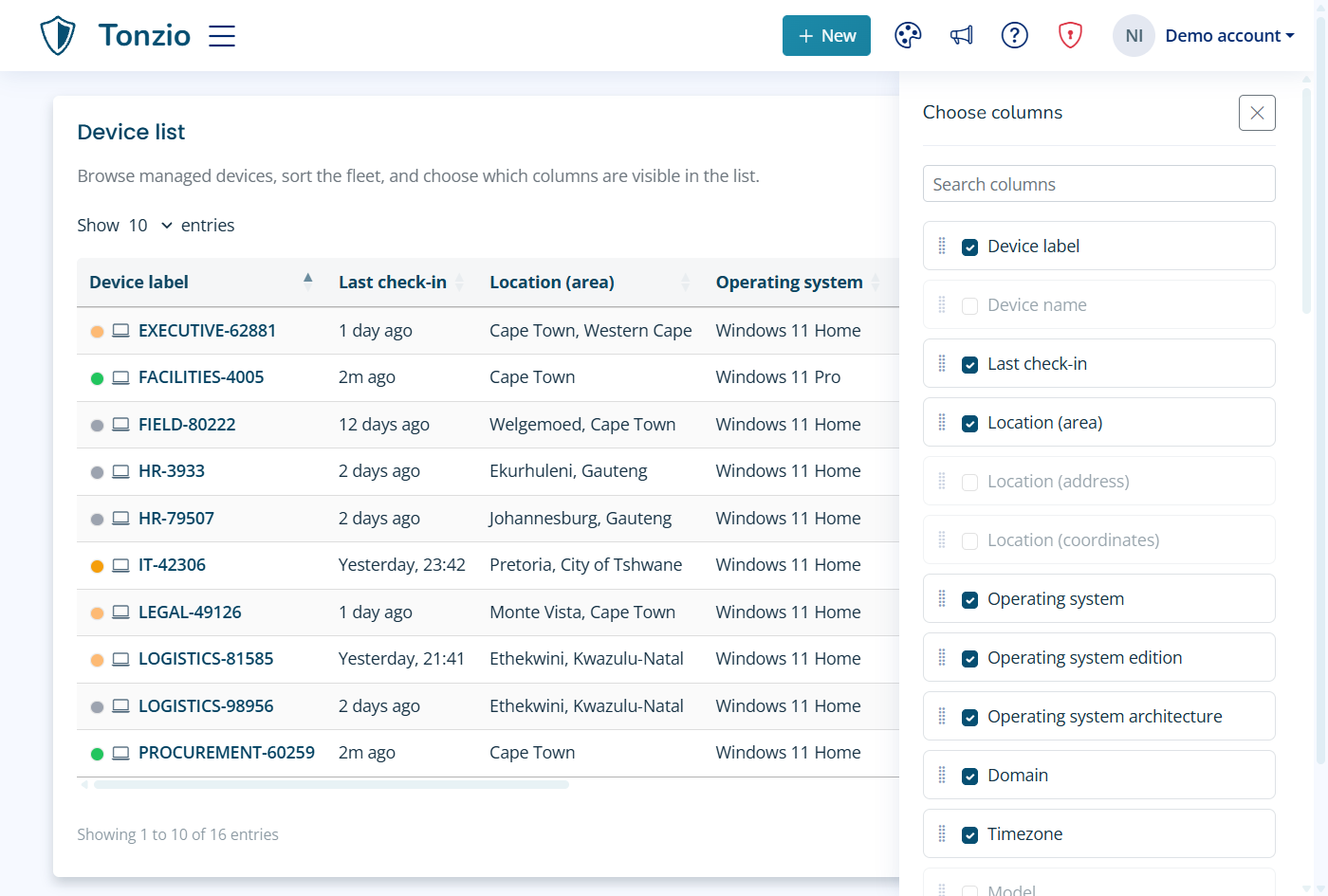This screenshot has height=896, width=1328.
Task: Uncheck Operating system architecture checkbox
Action: [969, 718]
